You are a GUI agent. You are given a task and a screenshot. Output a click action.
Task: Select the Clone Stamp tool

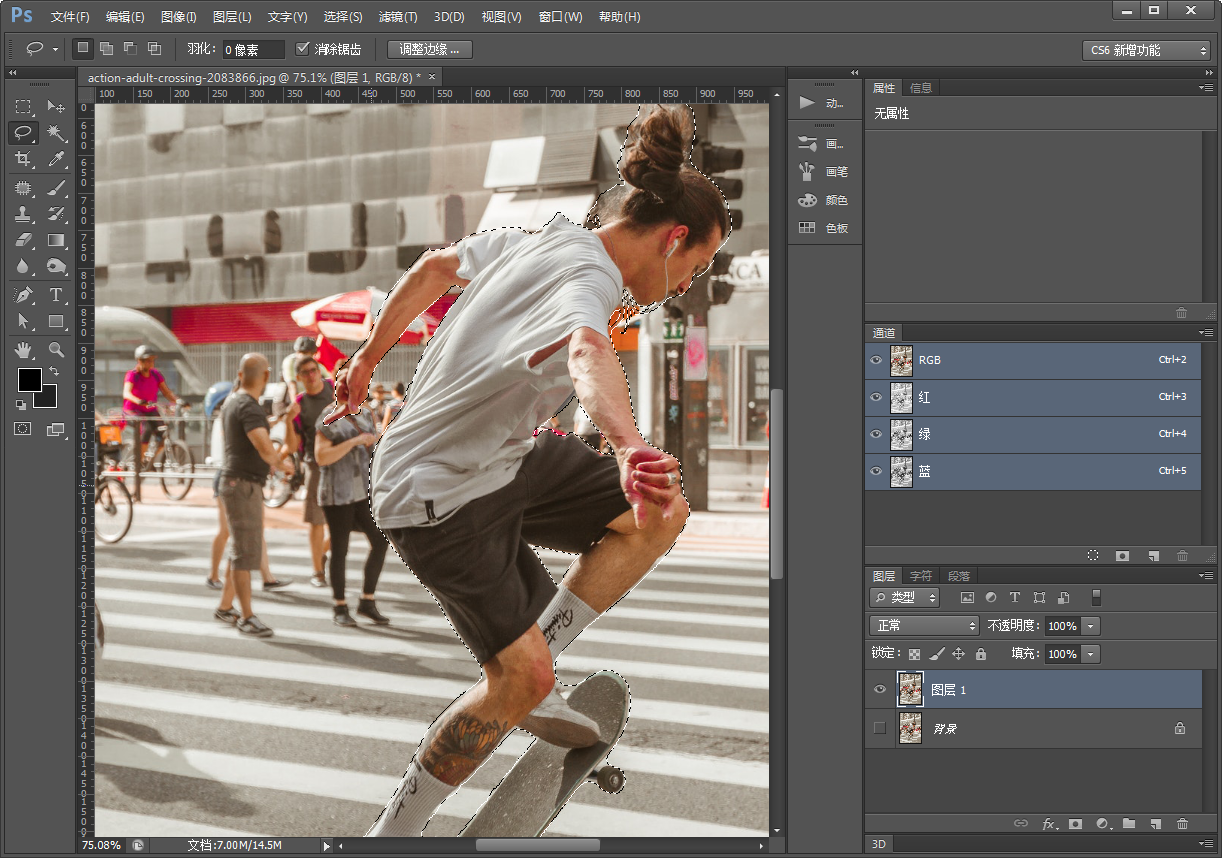point(23,214)
